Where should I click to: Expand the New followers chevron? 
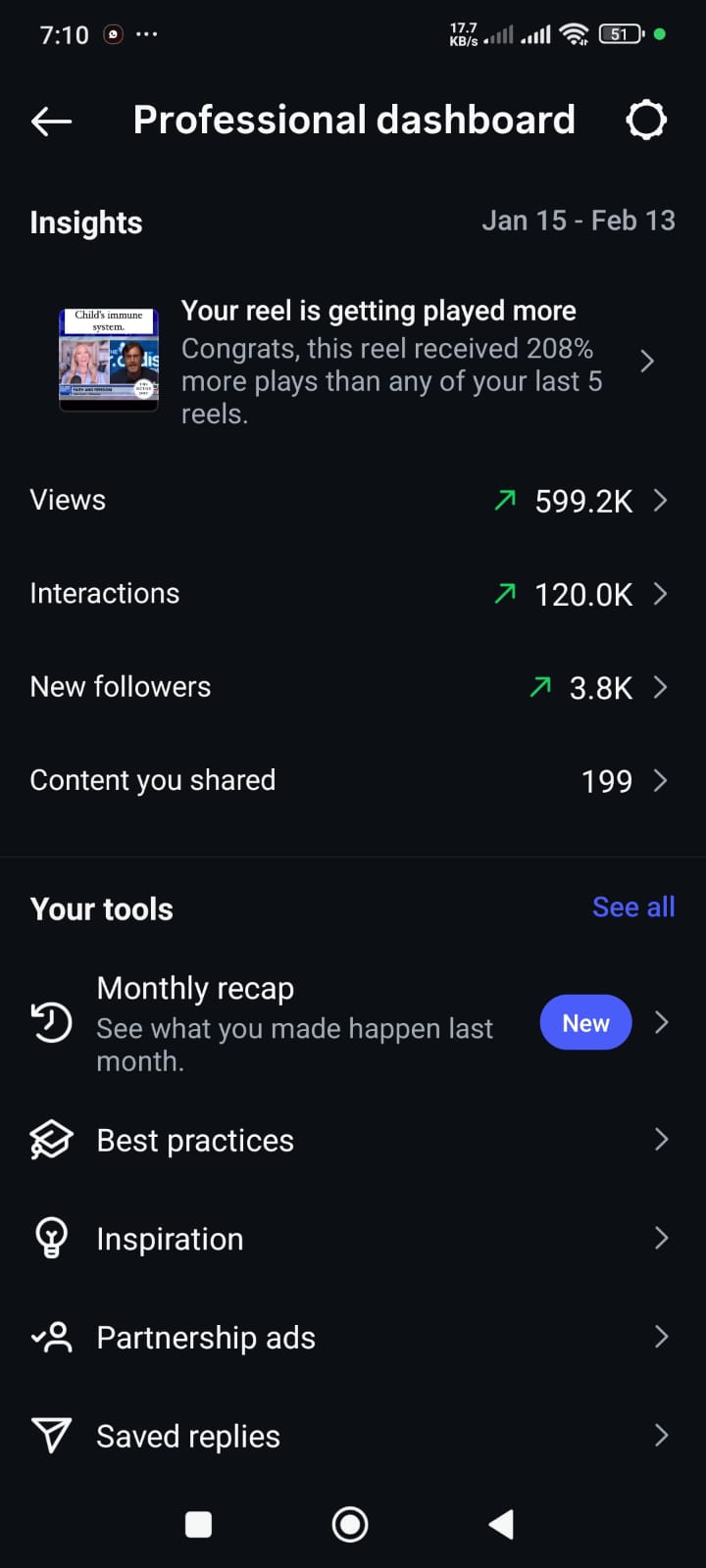(x=661, y=687)
